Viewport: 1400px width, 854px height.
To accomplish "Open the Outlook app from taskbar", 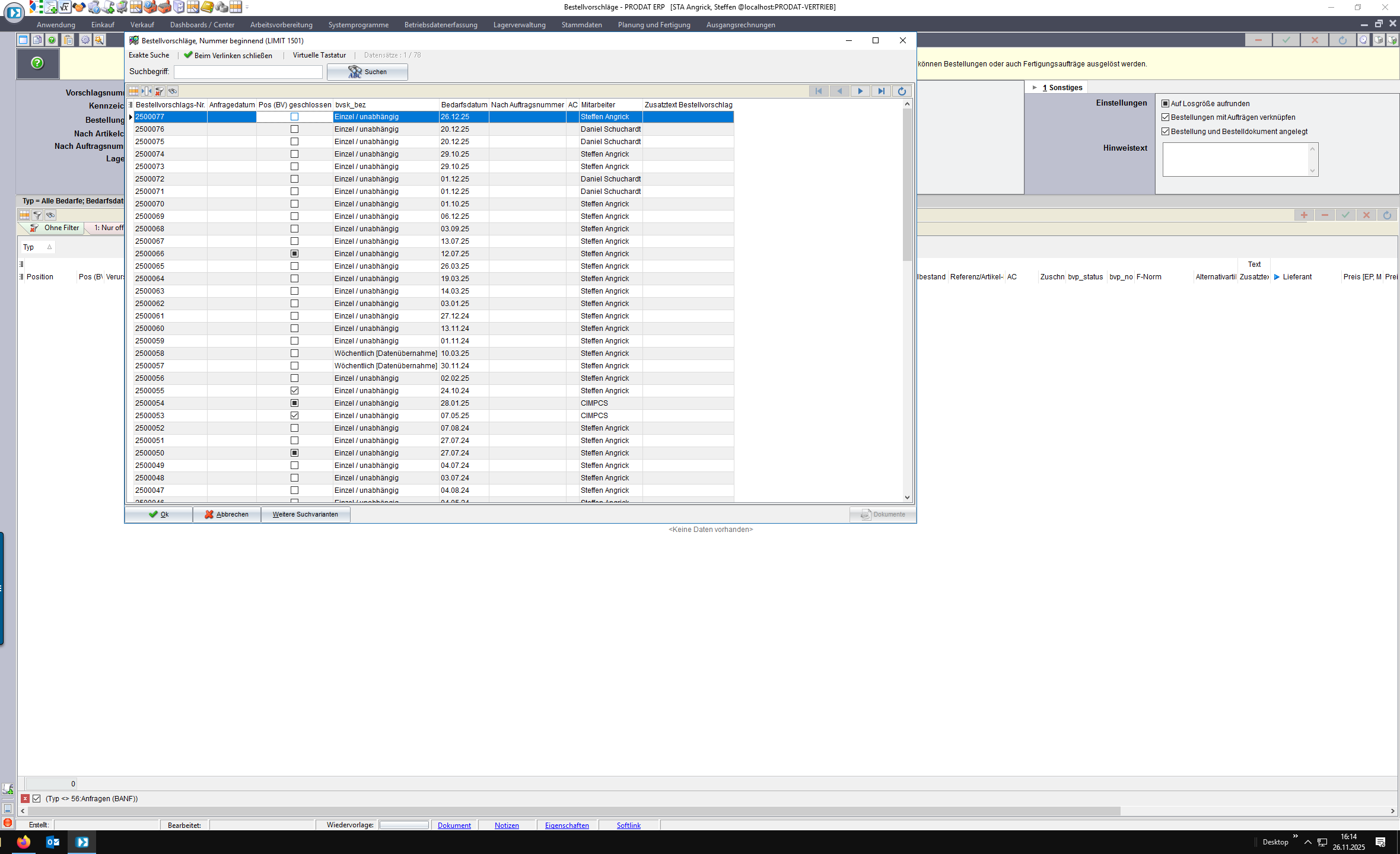I will pos(53,842).
